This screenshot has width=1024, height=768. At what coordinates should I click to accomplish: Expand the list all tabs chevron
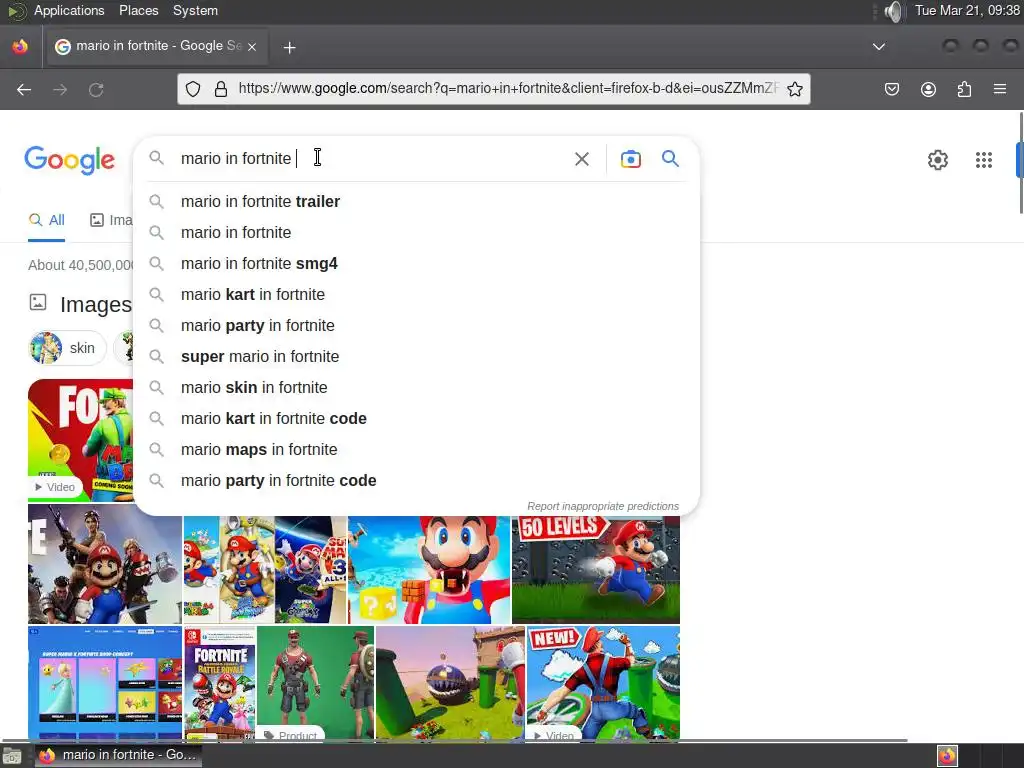[879, 46]
